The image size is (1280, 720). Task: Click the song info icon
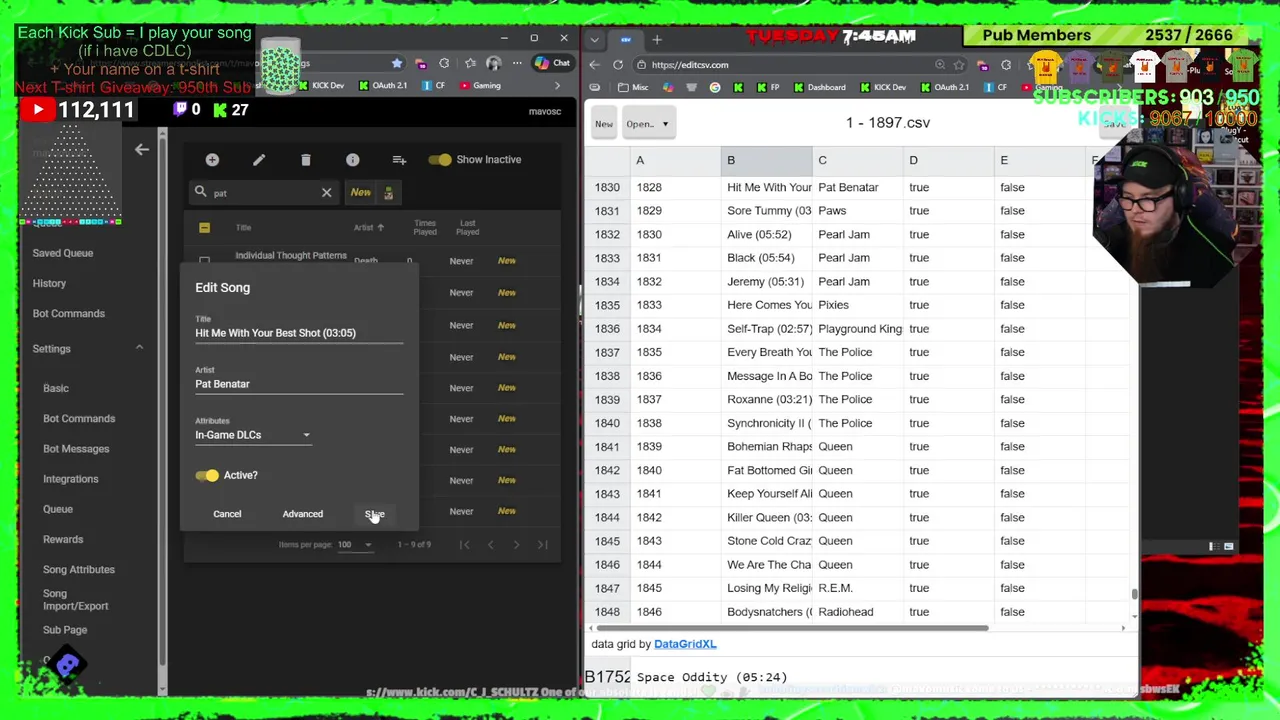353,160
